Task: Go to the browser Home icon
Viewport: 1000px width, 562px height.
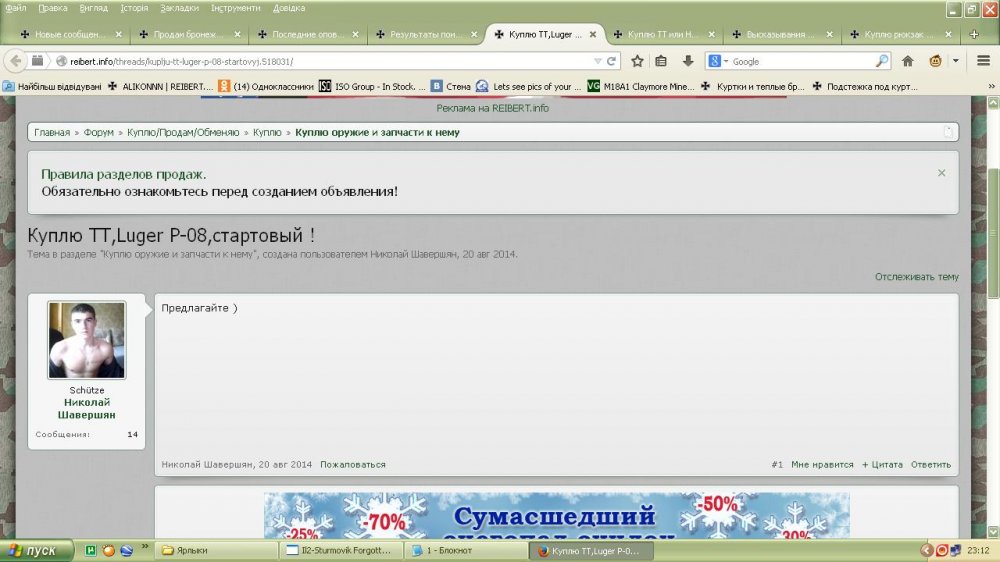Action: pyautogui.click(x=908, y=61)
